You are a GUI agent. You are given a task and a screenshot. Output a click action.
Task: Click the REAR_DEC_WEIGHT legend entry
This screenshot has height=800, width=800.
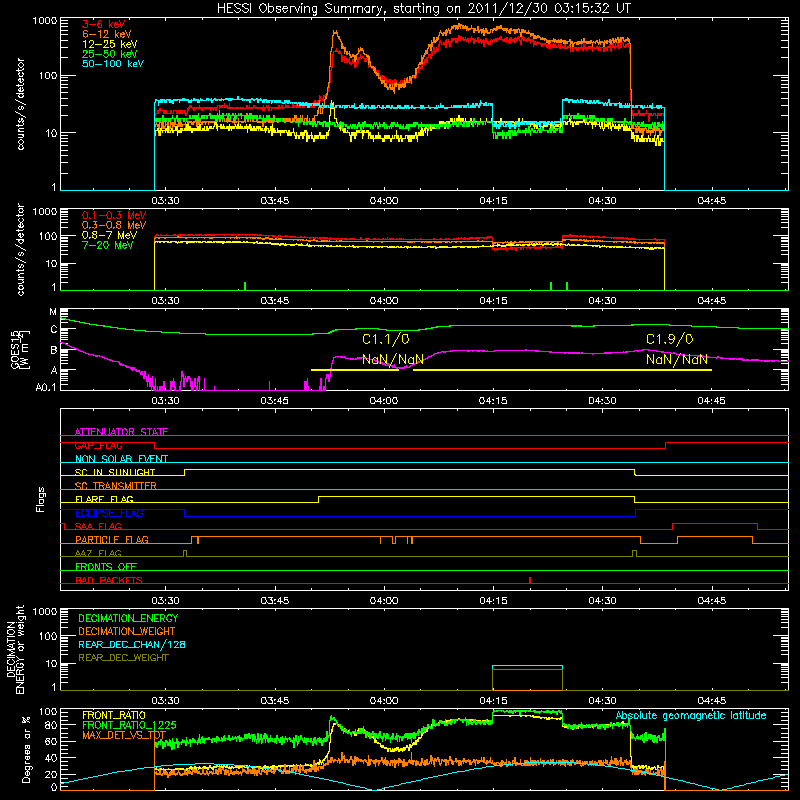click(x=123, y=658)
